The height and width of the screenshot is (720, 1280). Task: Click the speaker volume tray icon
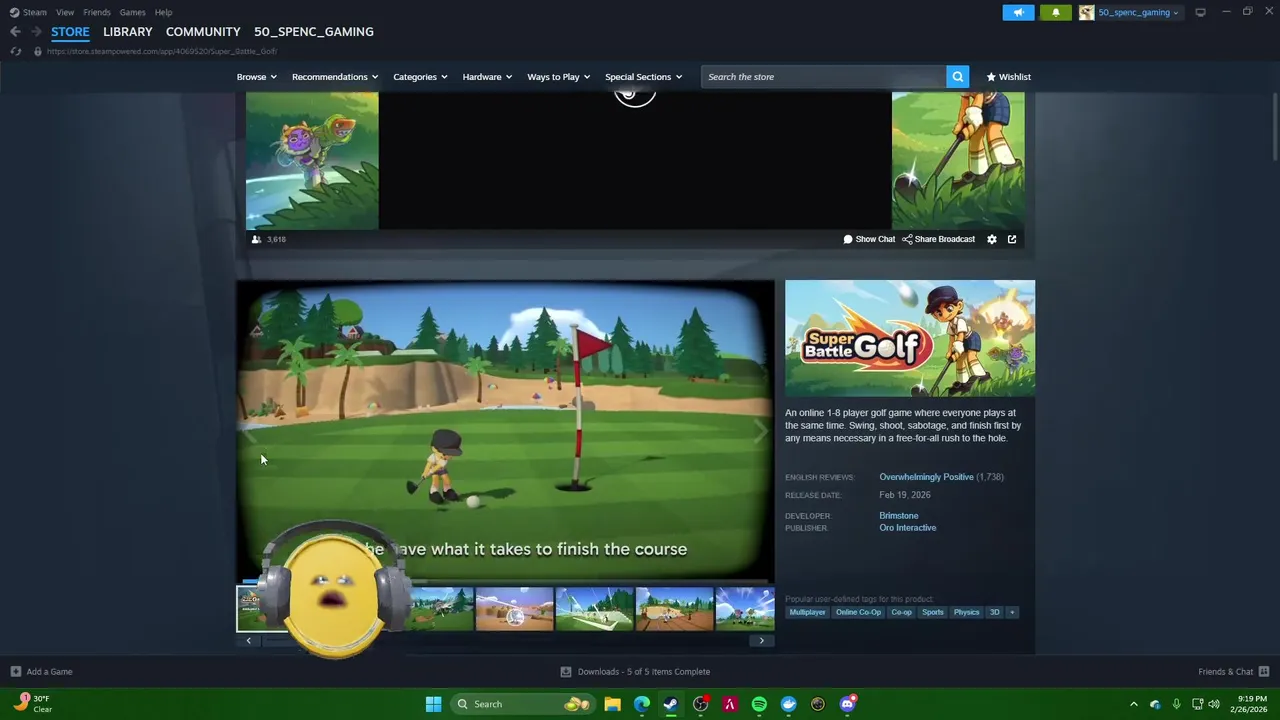(1214, 704)
